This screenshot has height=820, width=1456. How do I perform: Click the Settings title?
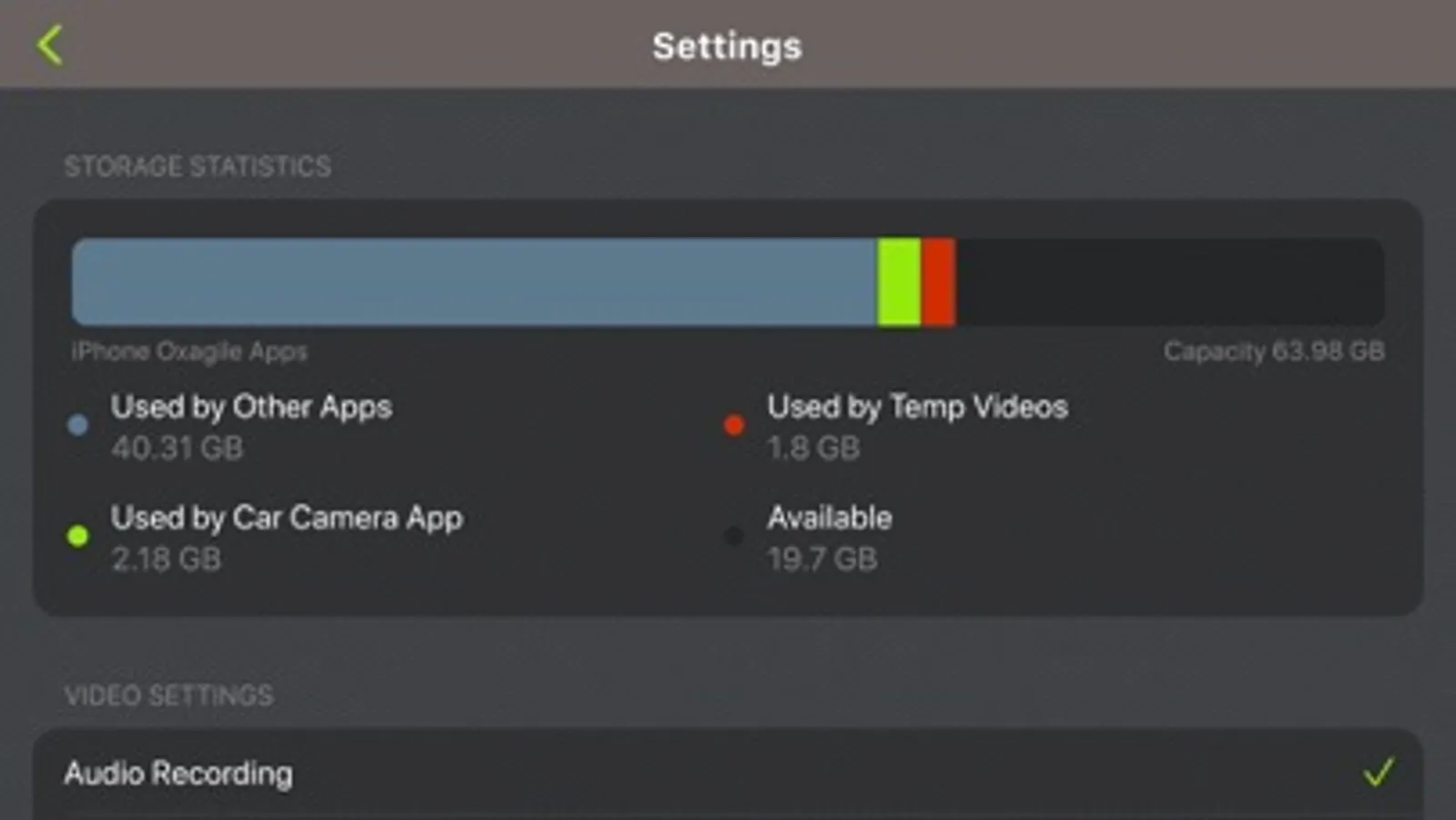coord(727,46)
